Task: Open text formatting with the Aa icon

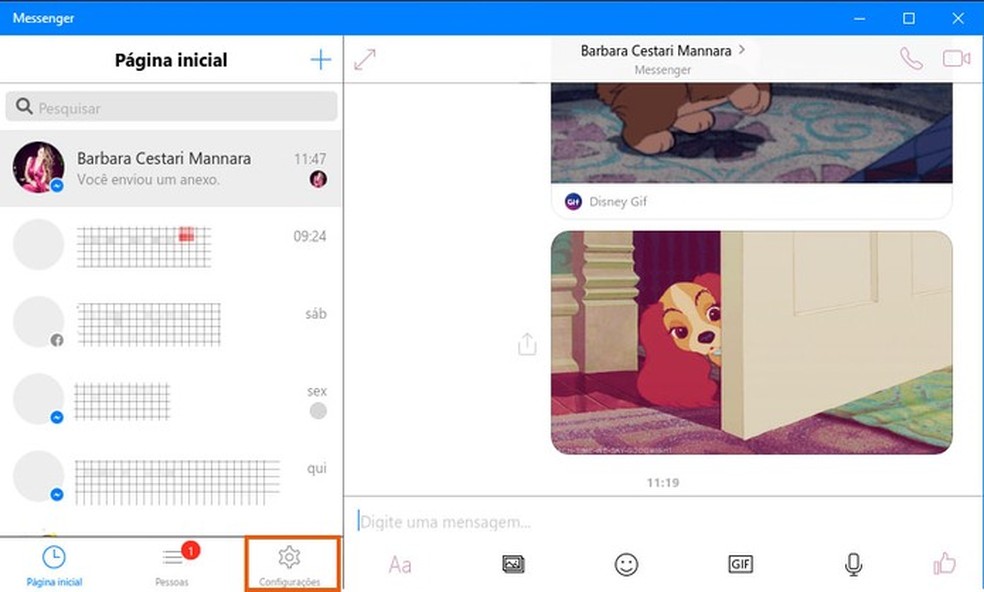Action: coord(399,564)
